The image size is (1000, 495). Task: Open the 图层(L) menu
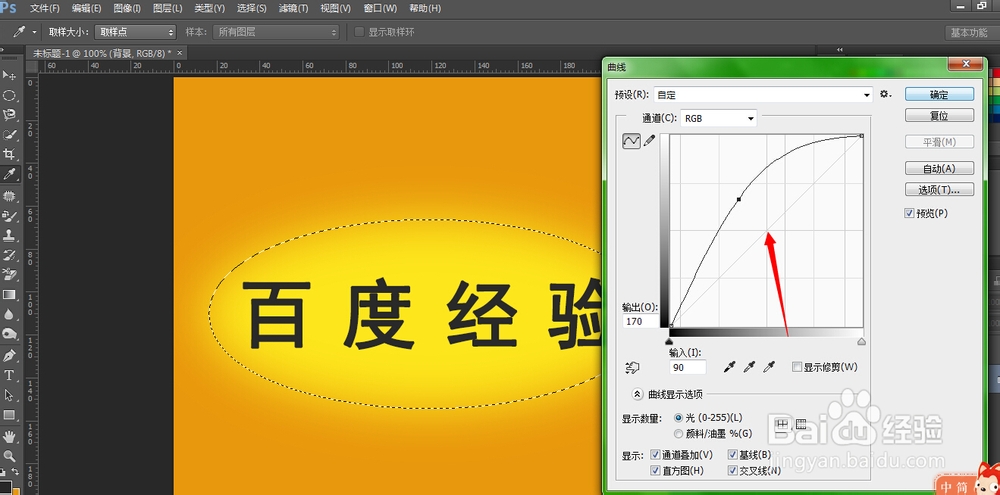click(168, 8)
